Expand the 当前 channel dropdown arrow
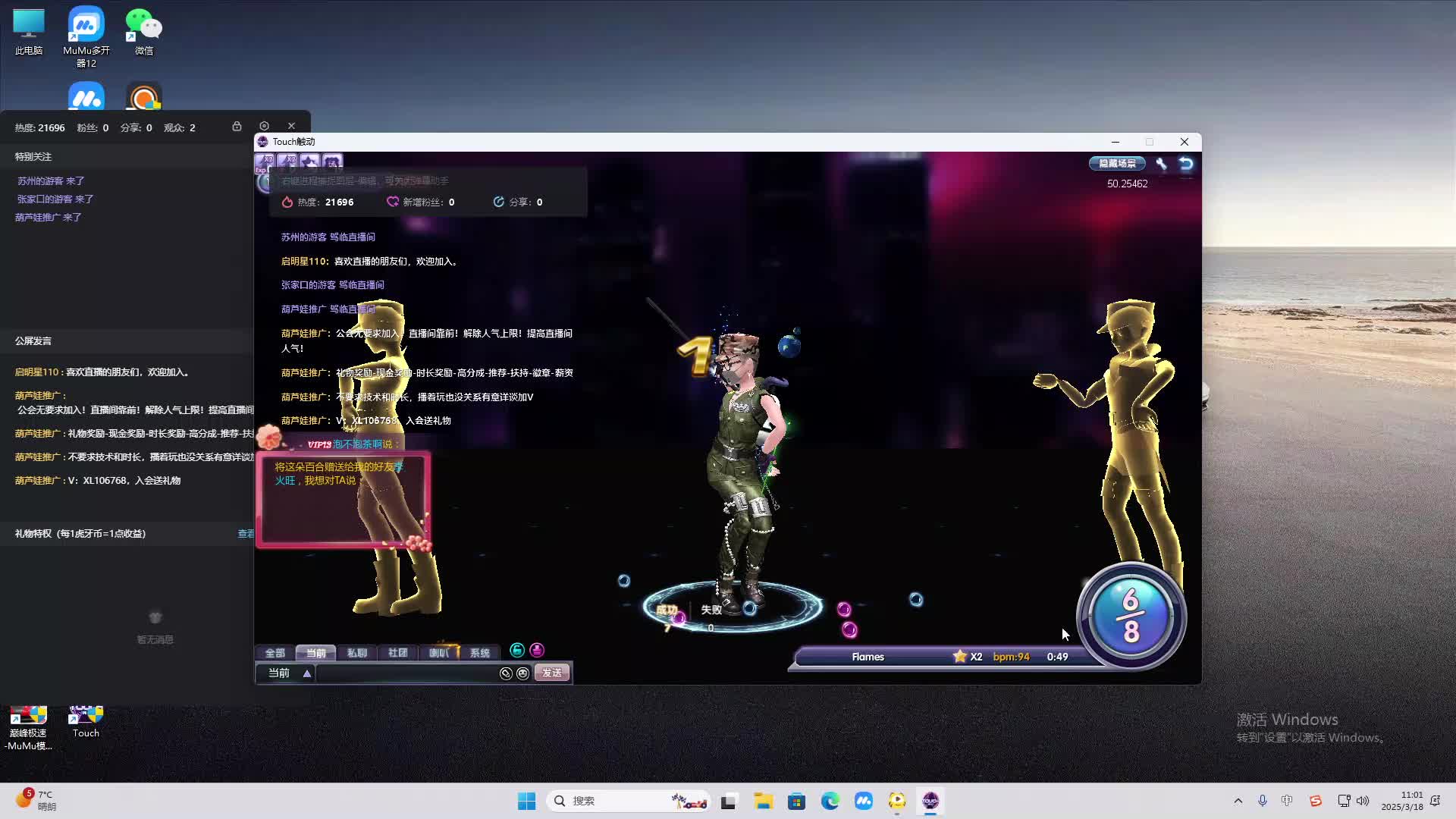This screenshot has width=1456, height=819. click(307, 673)
